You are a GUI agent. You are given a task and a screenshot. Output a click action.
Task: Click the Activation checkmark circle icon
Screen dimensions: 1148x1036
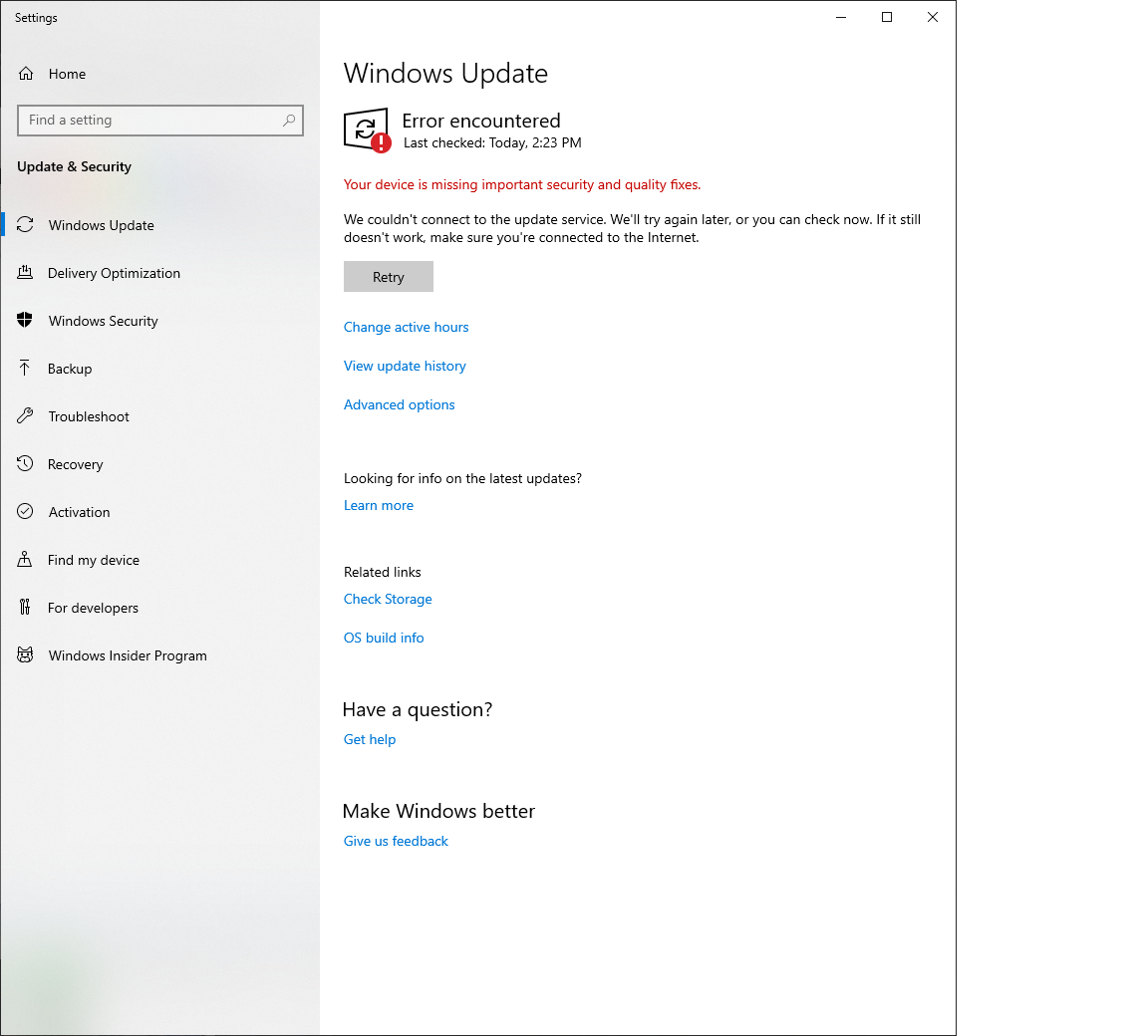25,511
